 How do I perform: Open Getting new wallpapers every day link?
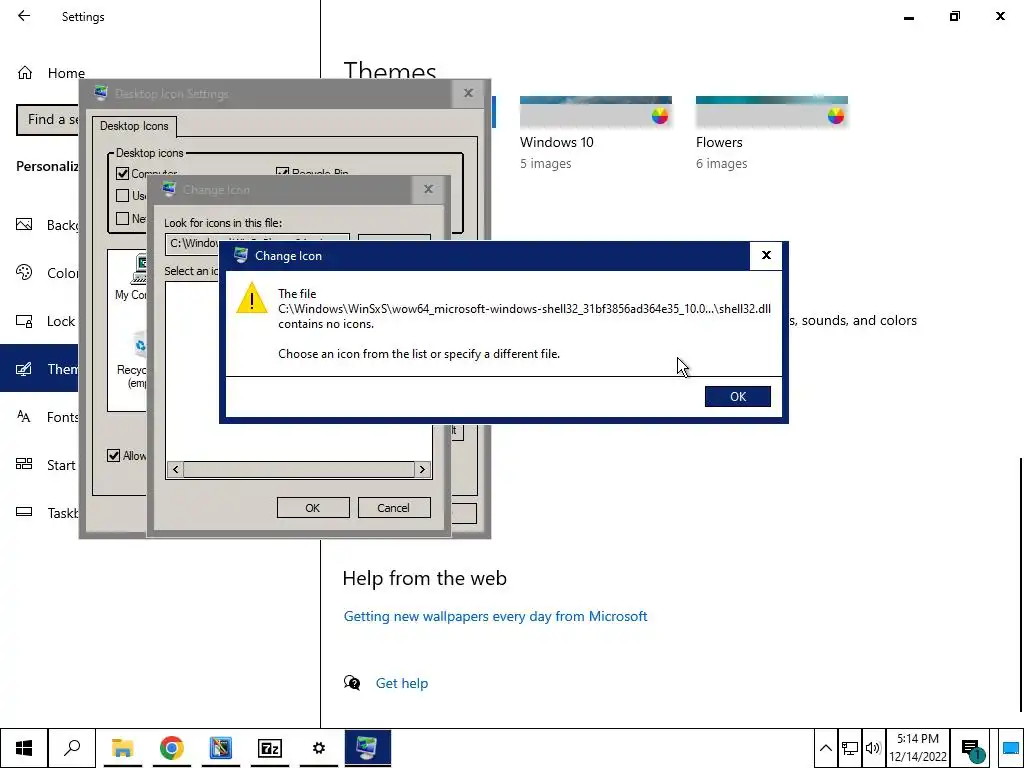pyautogui.click(x=495, y=616)
